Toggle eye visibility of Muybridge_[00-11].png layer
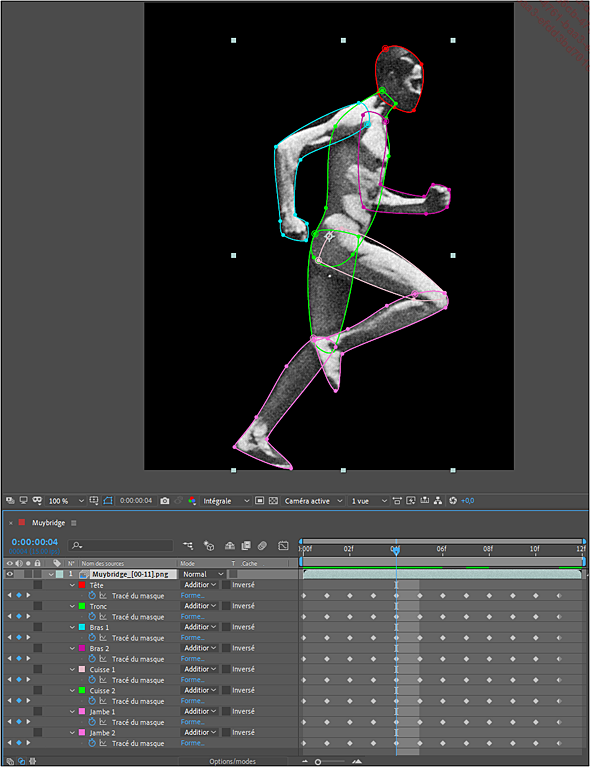Image resolution: width=590 pixels, height=767 pixels. click(9, 574)
